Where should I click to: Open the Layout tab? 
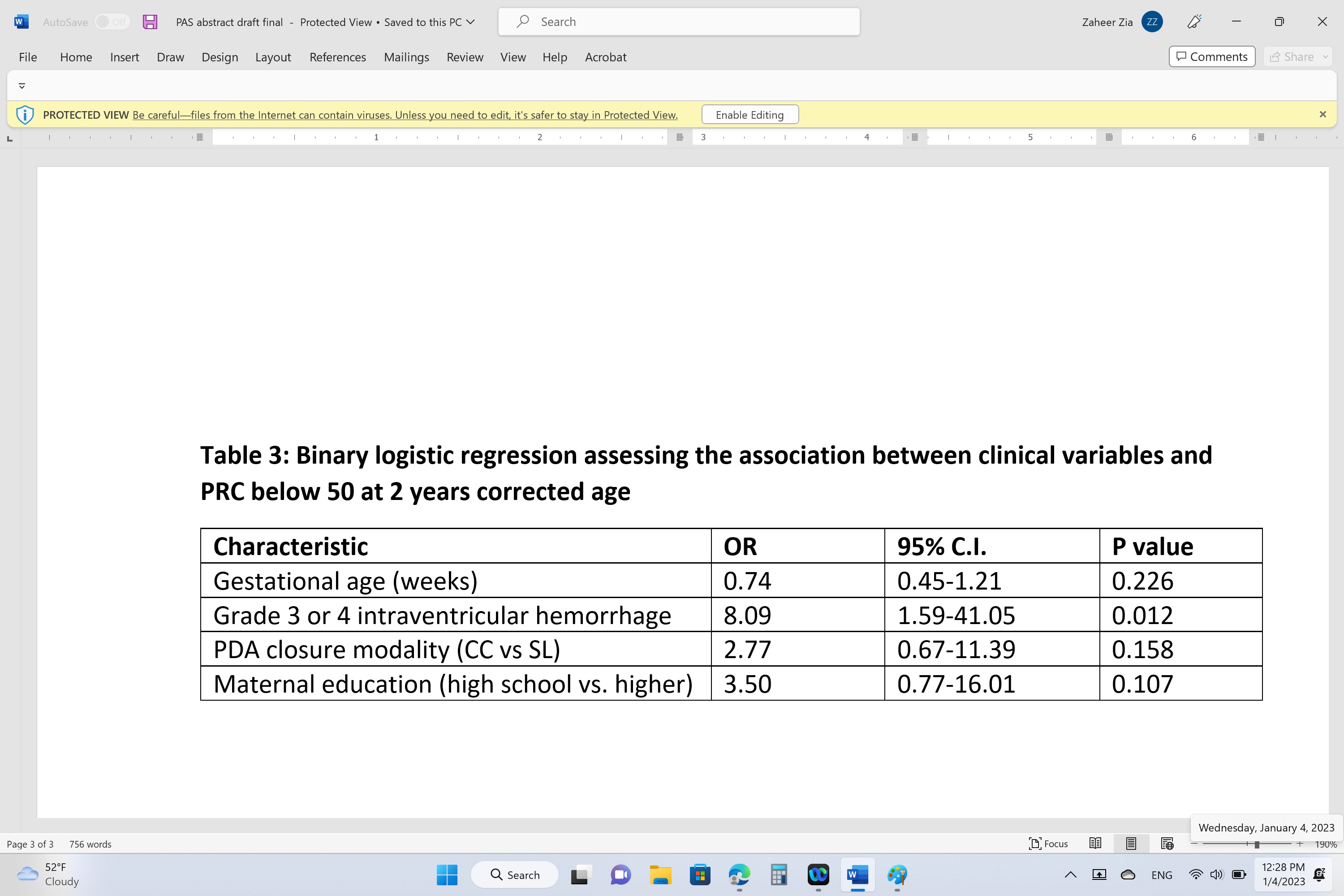pos(272,57)
